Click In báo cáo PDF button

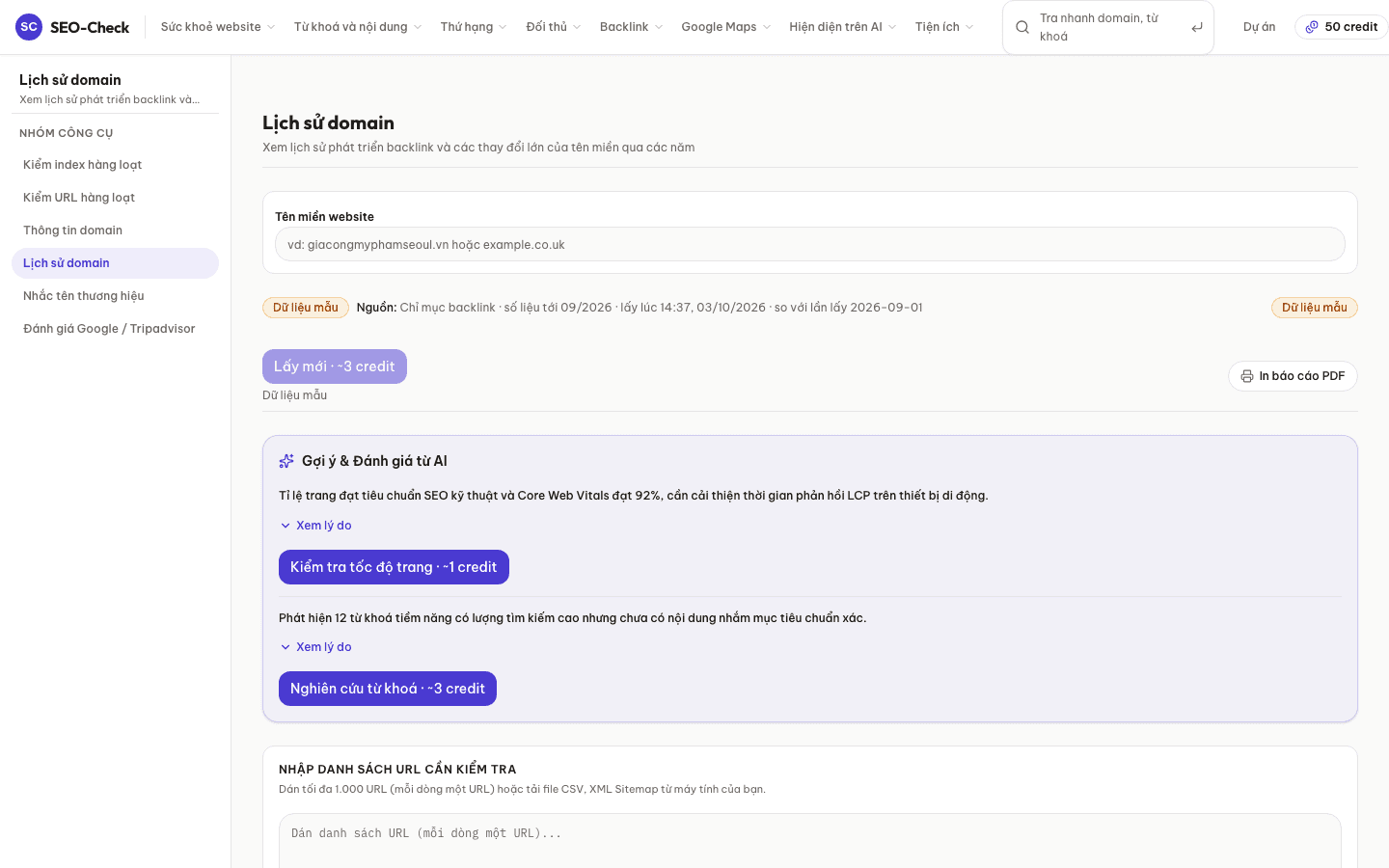click(x=1293, y=376)
